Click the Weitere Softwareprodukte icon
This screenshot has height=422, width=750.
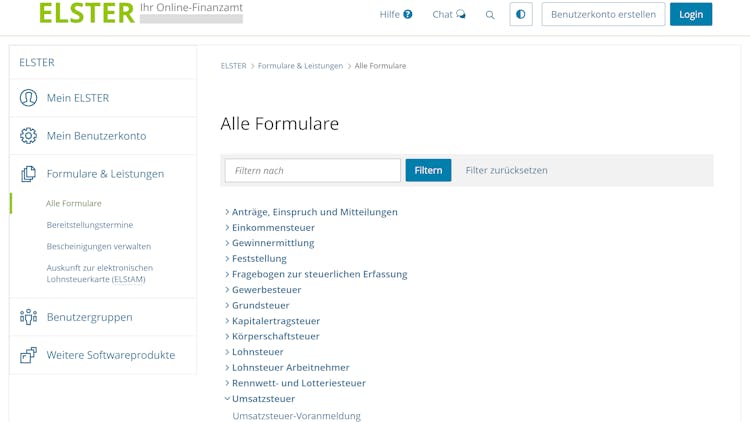coord(28,355)
